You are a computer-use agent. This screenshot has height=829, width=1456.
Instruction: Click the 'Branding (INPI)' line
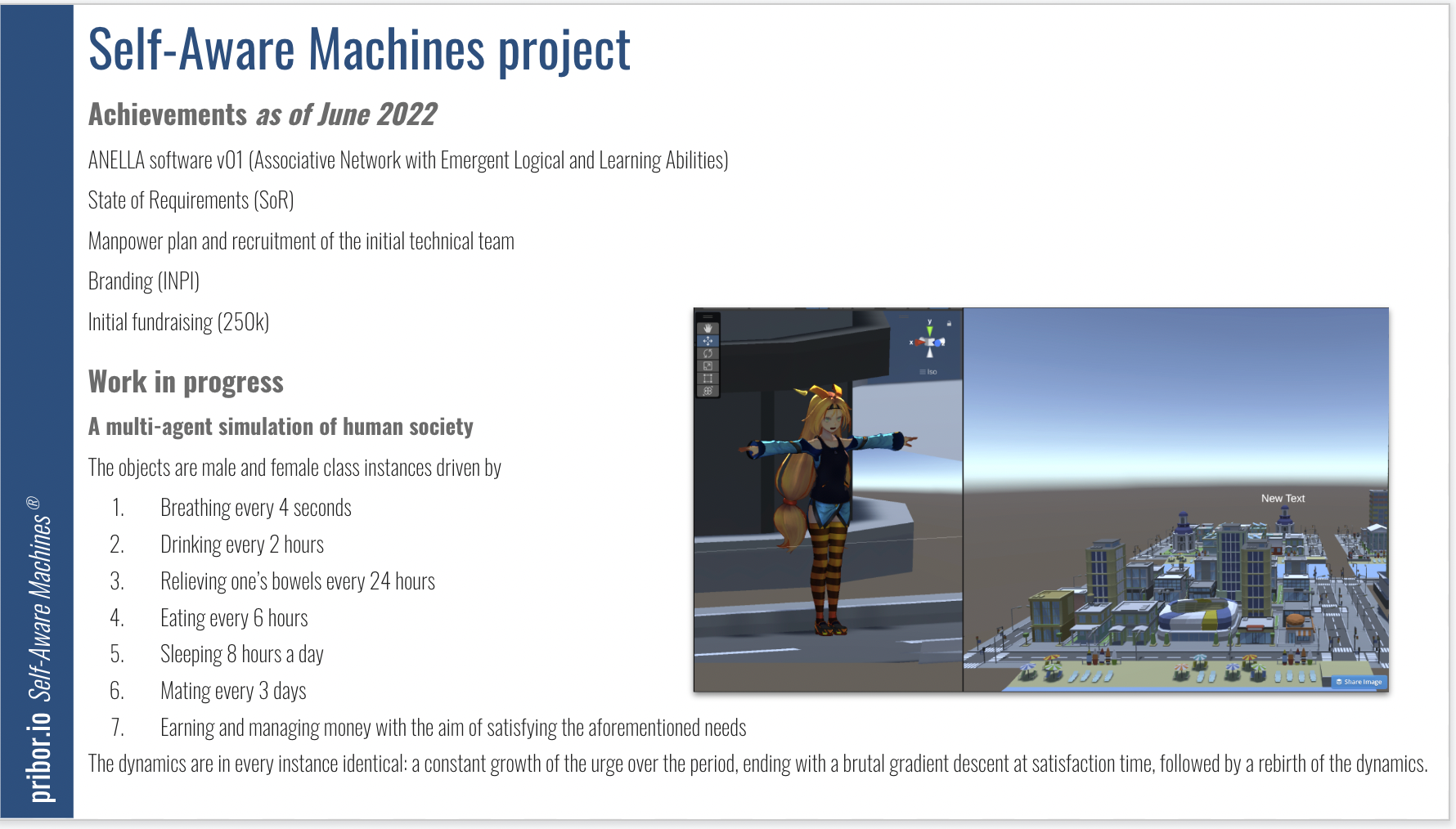[143, 281]
